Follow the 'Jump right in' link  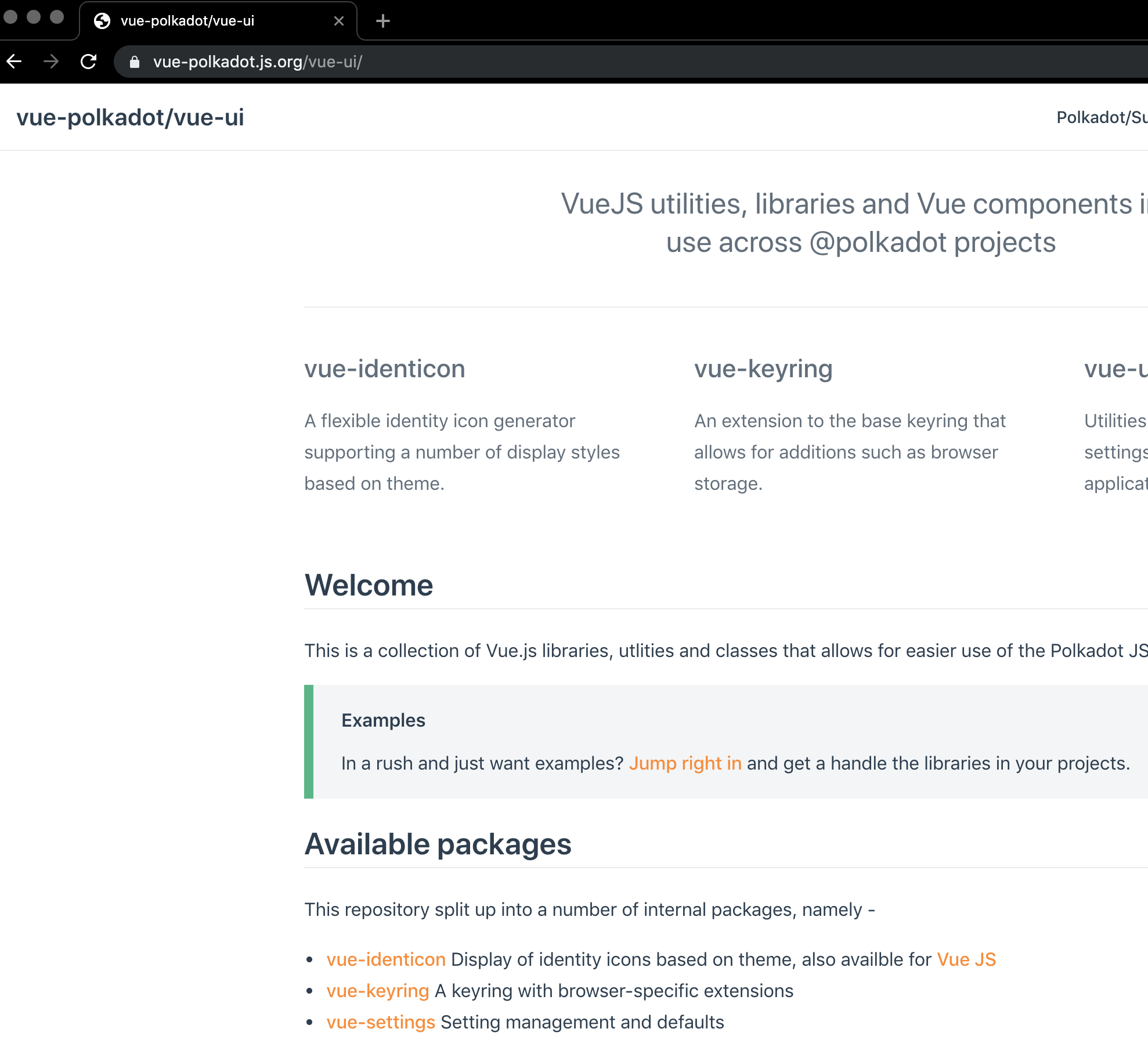point(685,763)
